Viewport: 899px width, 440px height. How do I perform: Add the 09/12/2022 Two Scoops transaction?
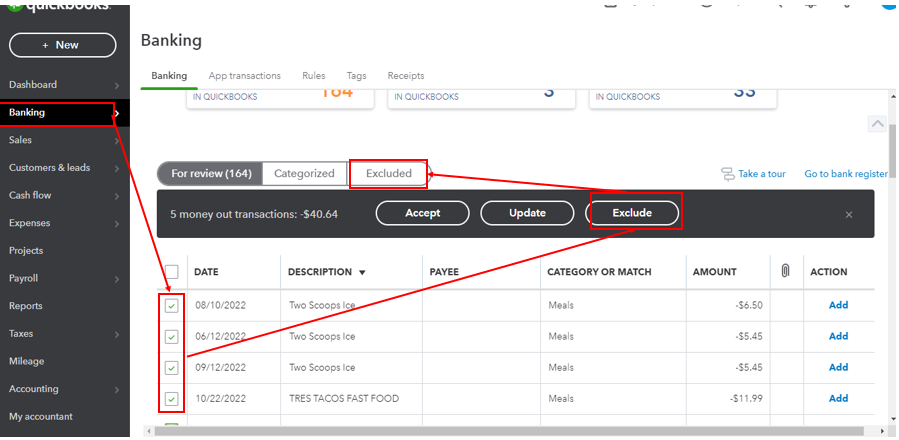tap(838, 367)
